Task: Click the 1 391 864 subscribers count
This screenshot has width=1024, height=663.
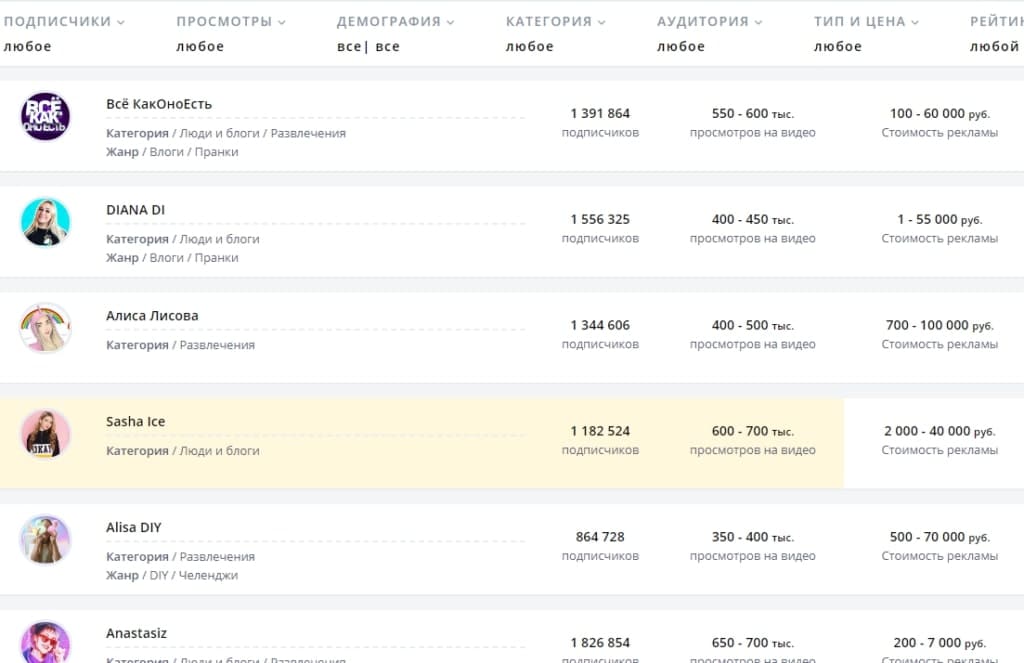Action: [600, 114]
